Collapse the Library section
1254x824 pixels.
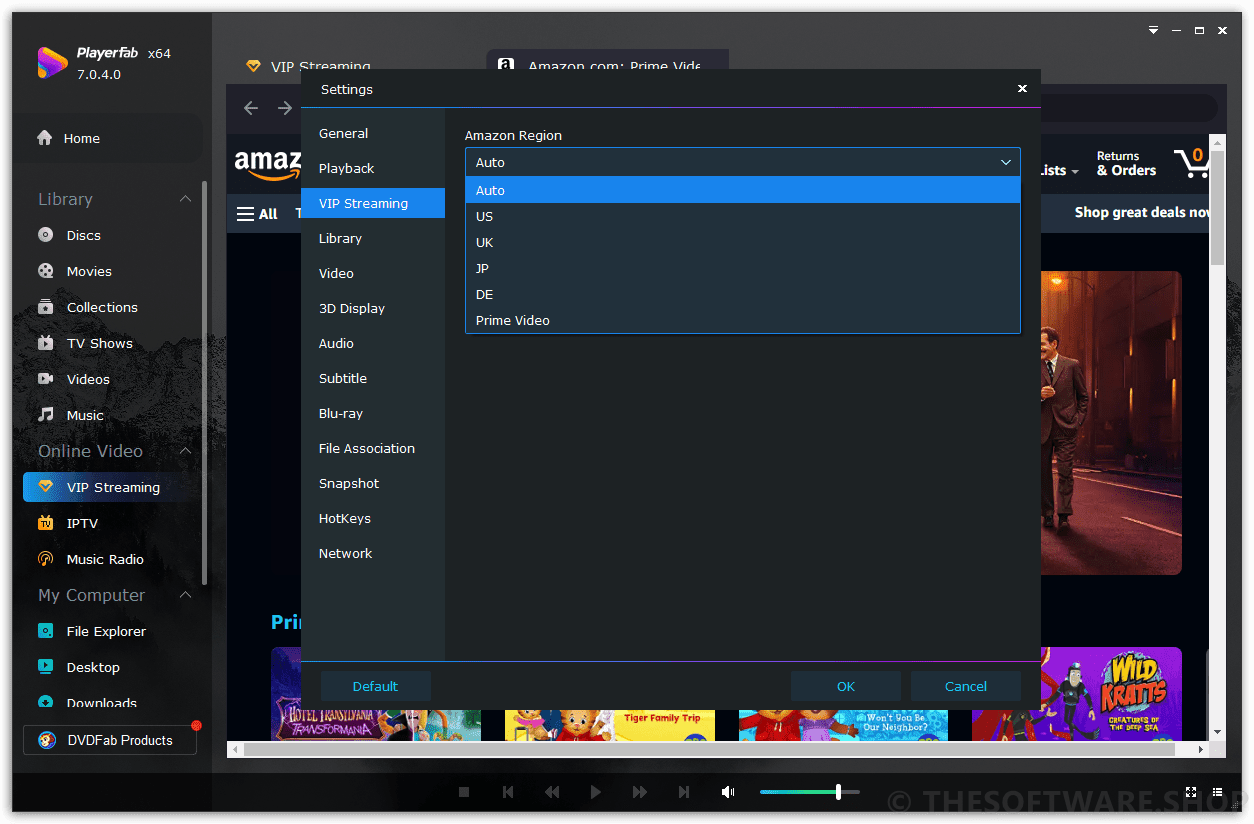tap(185, 199)
